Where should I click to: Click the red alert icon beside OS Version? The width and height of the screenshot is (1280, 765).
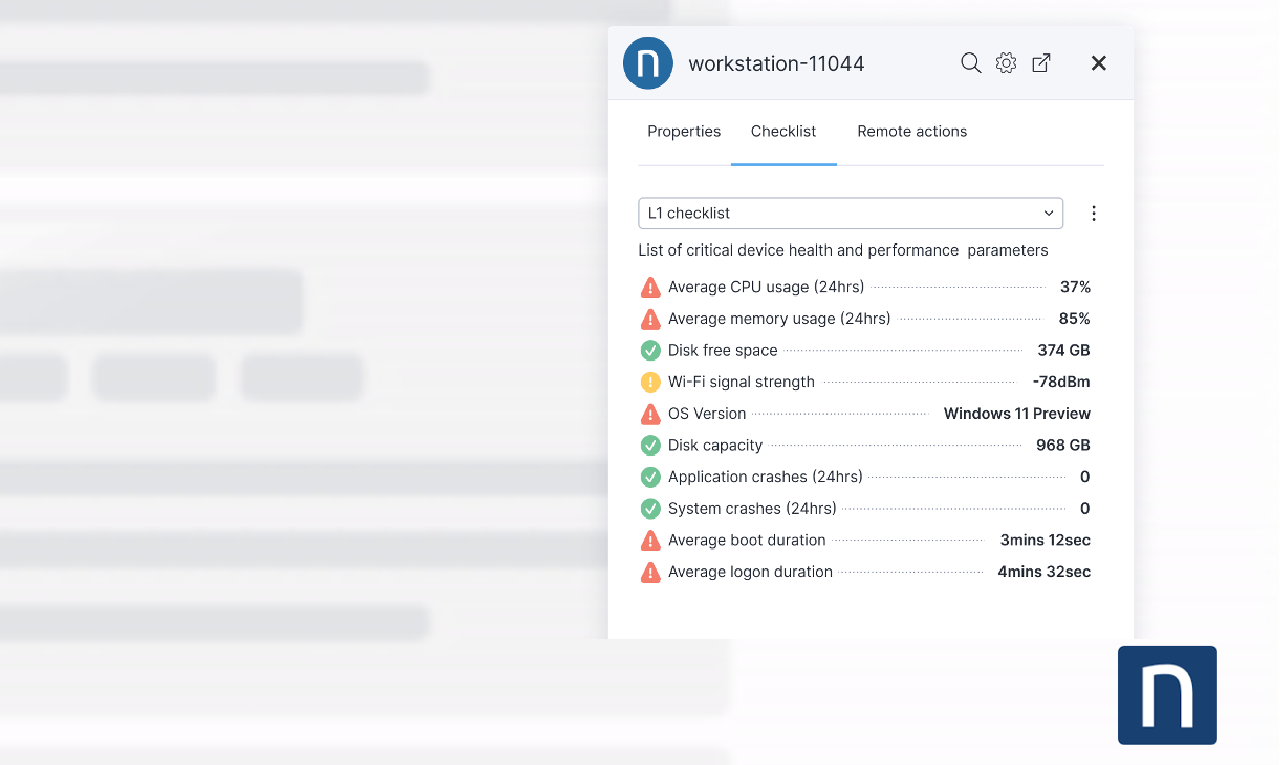(x=650, y=414)
